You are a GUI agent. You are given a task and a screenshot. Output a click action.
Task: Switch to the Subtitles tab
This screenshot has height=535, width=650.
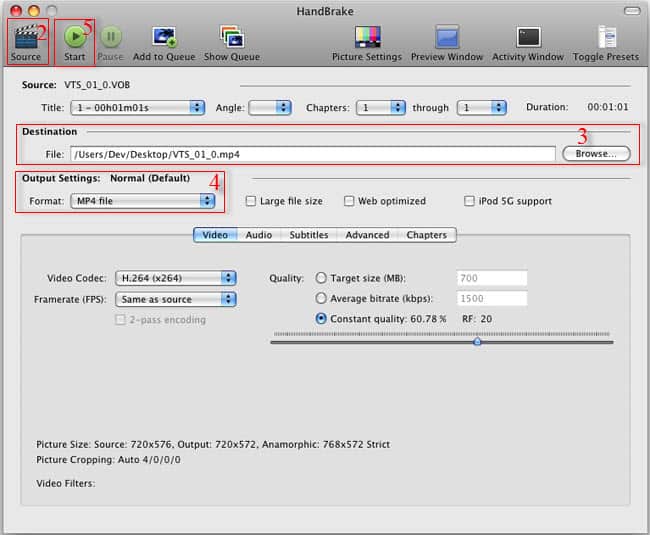309,235
